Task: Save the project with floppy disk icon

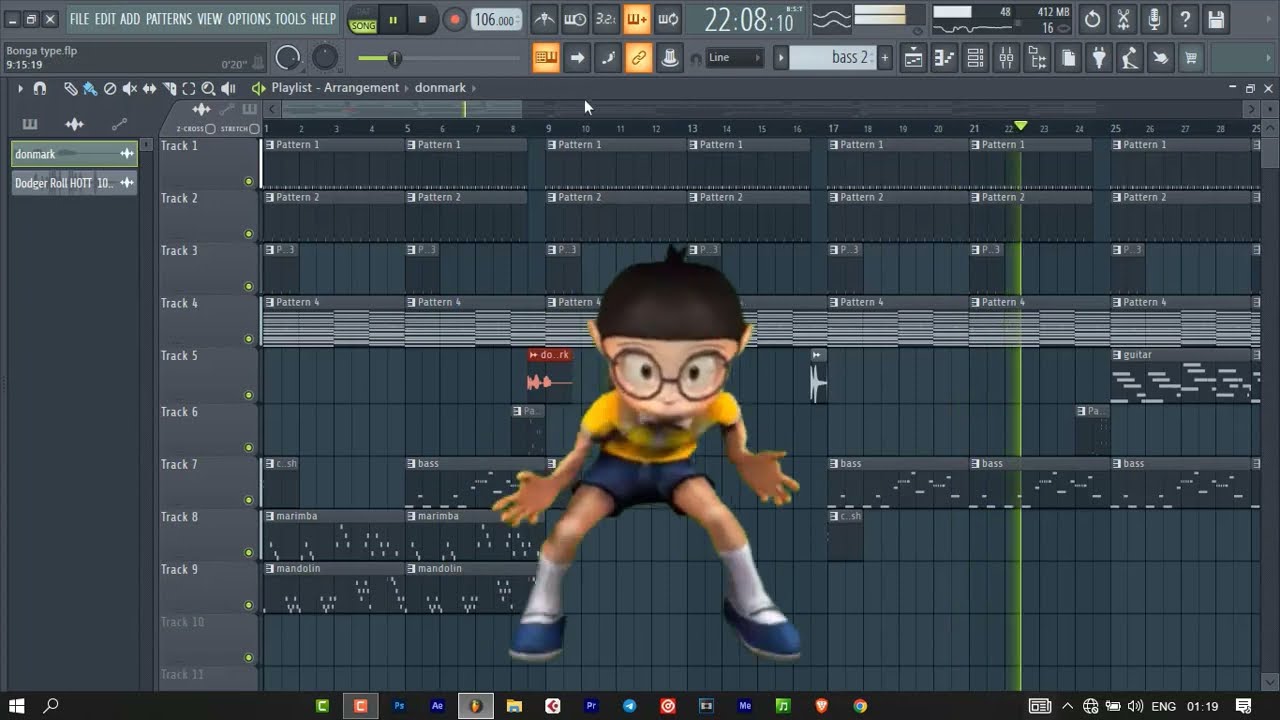Action: click(x=1216, y=19)
